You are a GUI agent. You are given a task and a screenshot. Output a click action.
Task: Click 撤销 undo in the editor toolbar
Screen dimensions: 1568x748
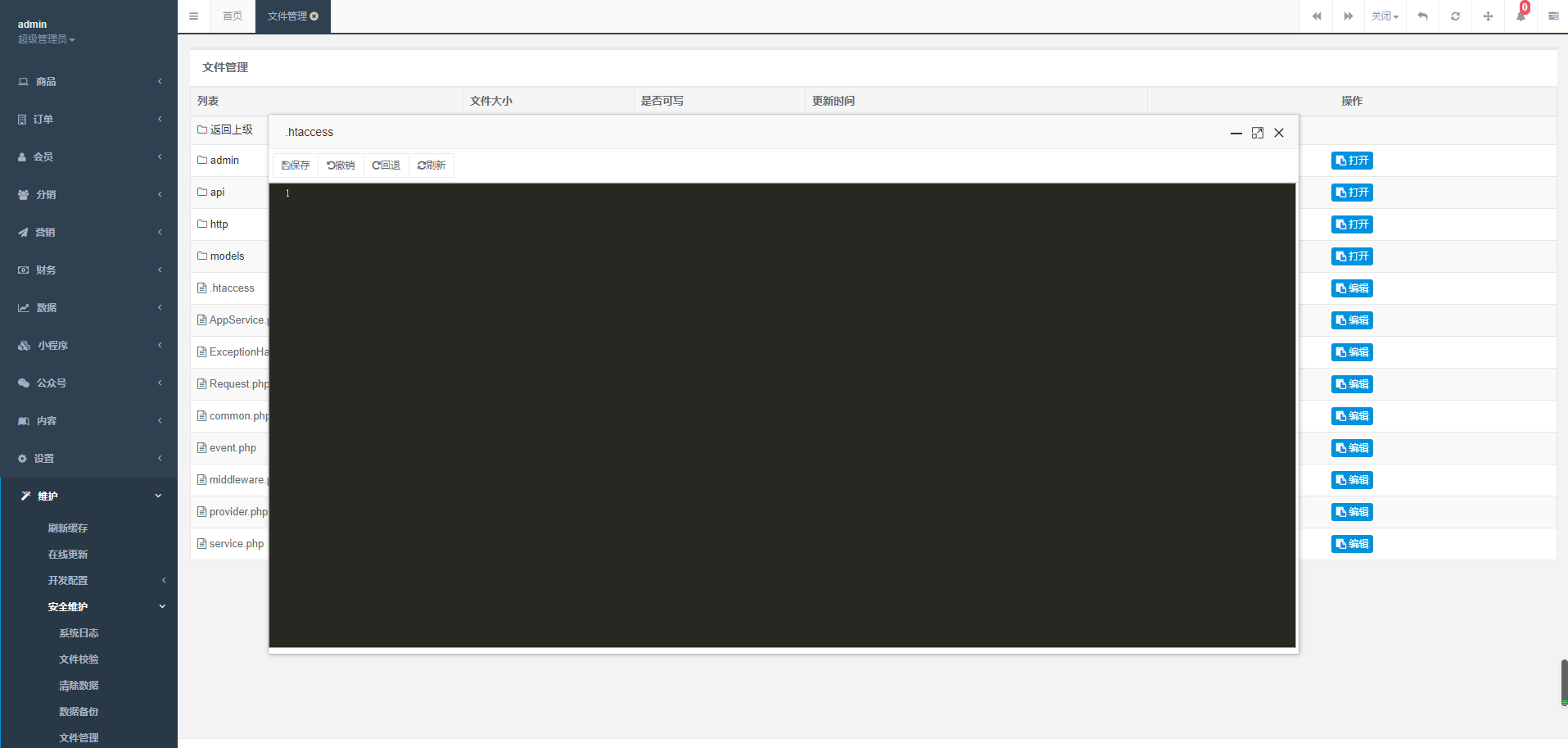[x=341, y=165]
